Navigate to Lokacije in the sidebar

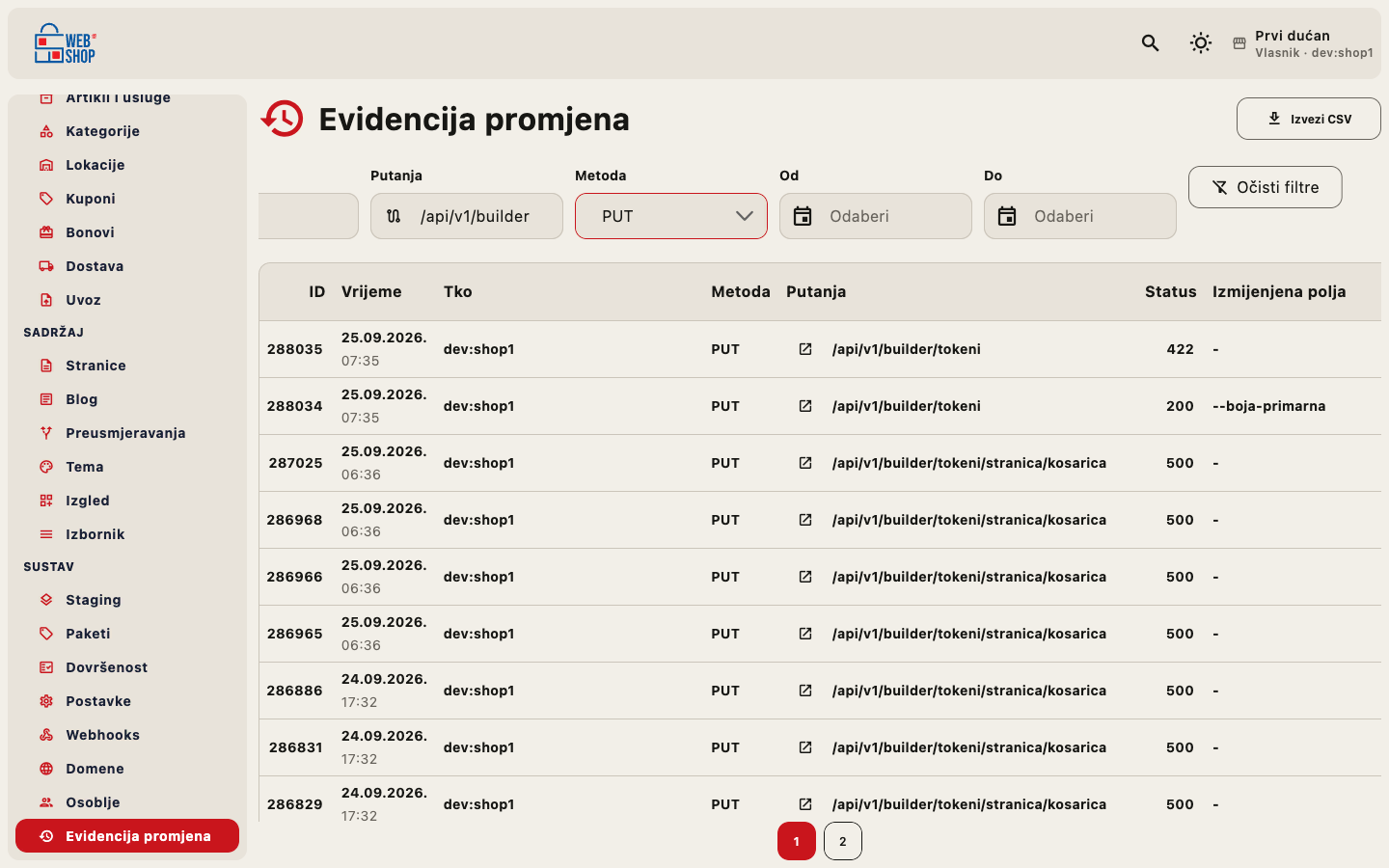(127, 165)
